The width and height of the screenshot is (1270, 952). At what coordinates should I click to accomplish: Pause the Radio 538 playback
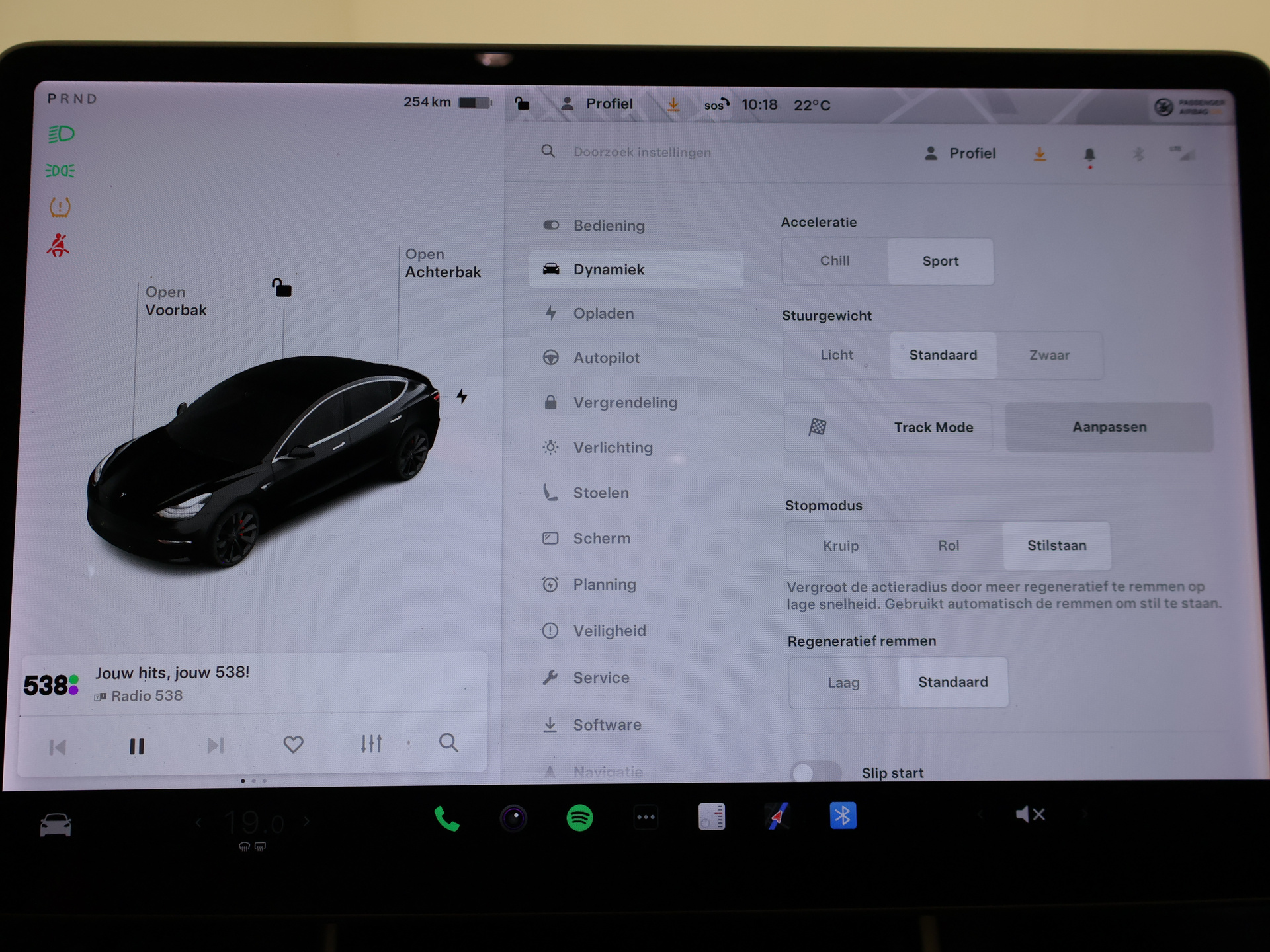(137, 746)
